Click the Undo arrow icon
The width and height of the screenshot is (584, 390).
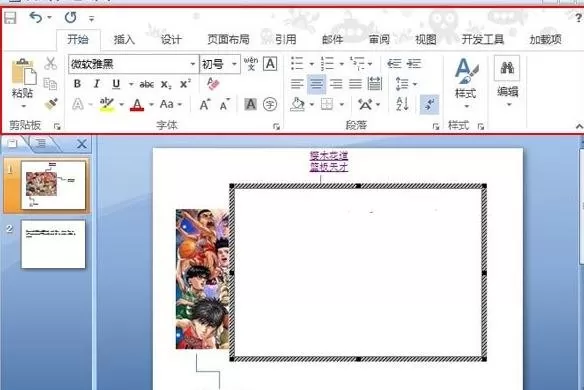(36, 17)
